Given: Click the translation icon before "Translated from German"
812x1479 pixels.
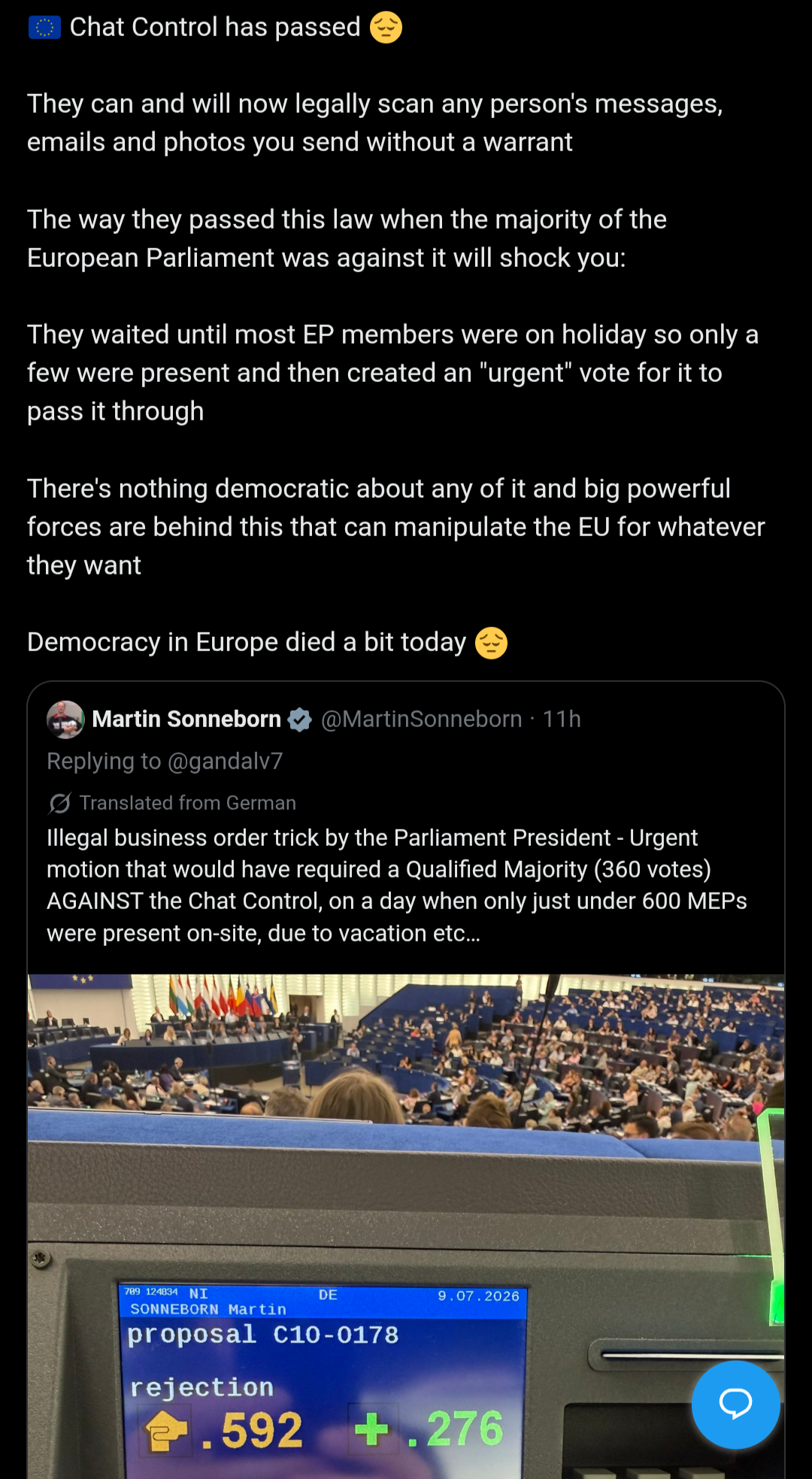Looking at the screenshot, I should [59, 803].
